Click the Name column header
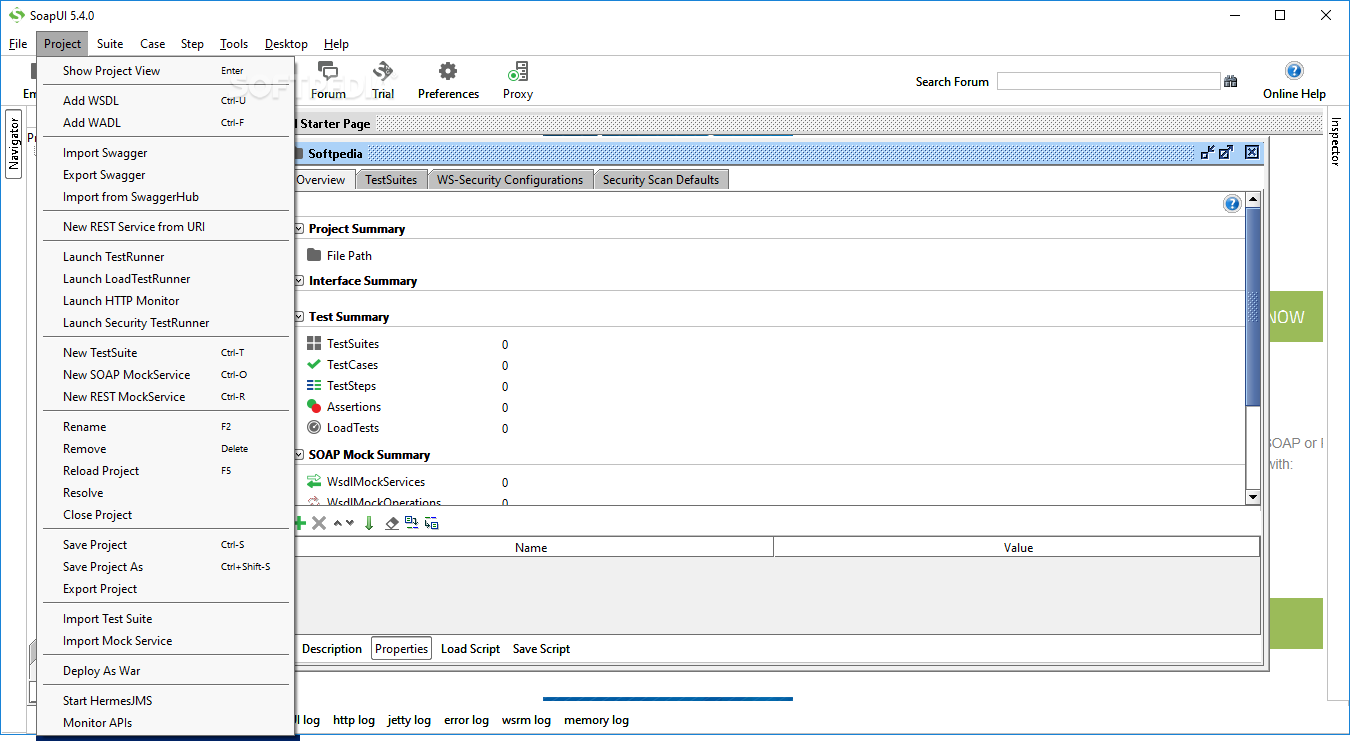The width and height of the screenshot is (1350, 741). pyautogui.click(x=531, y=547)
